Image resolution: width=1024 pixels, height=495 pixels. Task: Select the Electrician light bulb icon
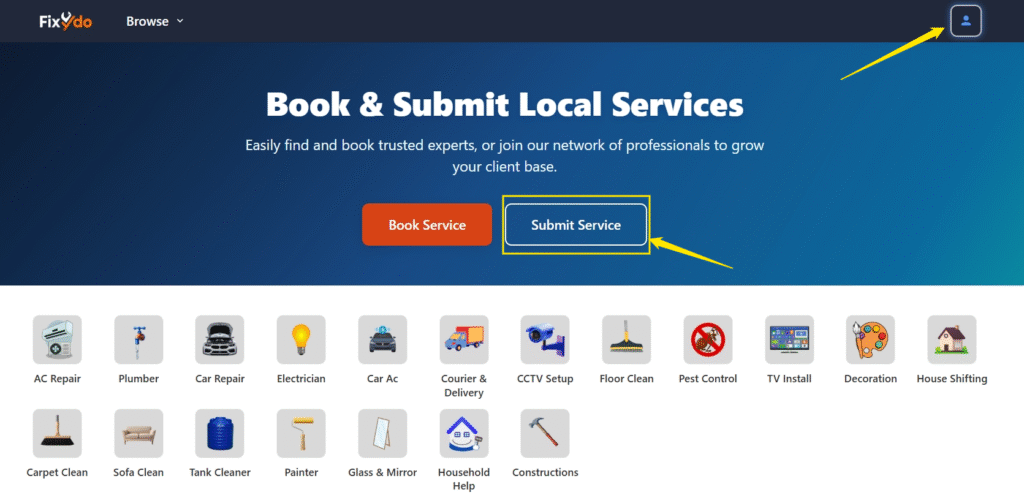(301, 340)
